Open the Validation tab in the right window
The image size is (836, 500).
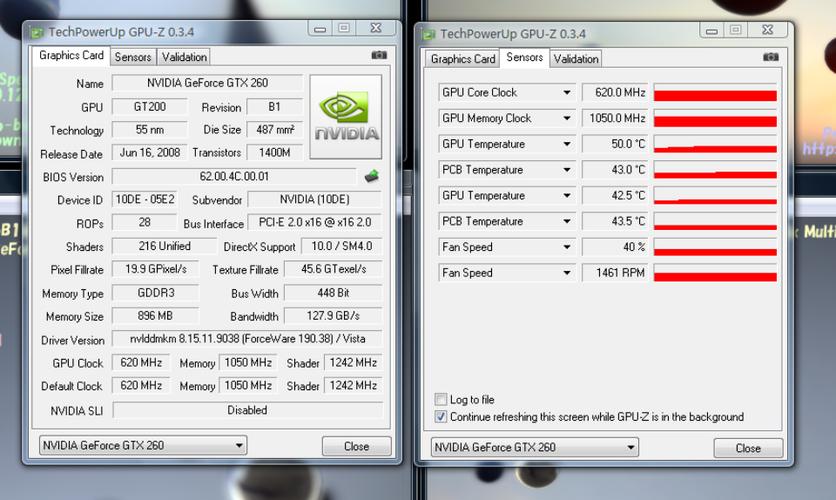point(576,59)
